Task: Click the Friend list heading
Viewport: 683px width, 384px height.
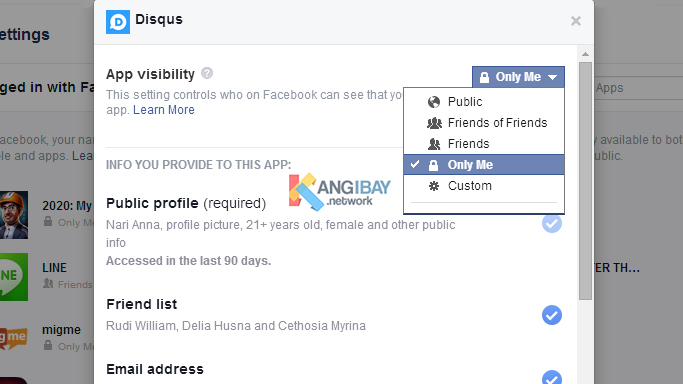Action: point(142,304)
